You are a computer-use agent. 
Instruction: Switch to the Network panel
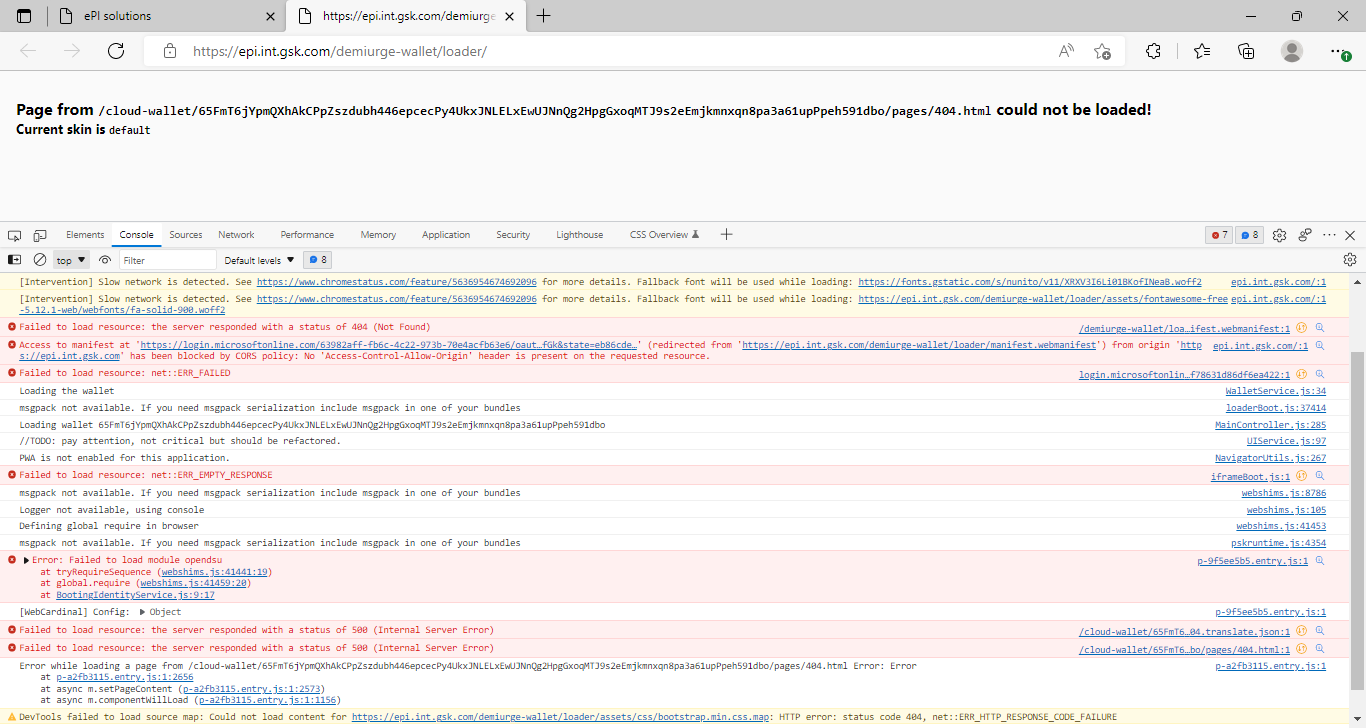[x=236, y=234]
